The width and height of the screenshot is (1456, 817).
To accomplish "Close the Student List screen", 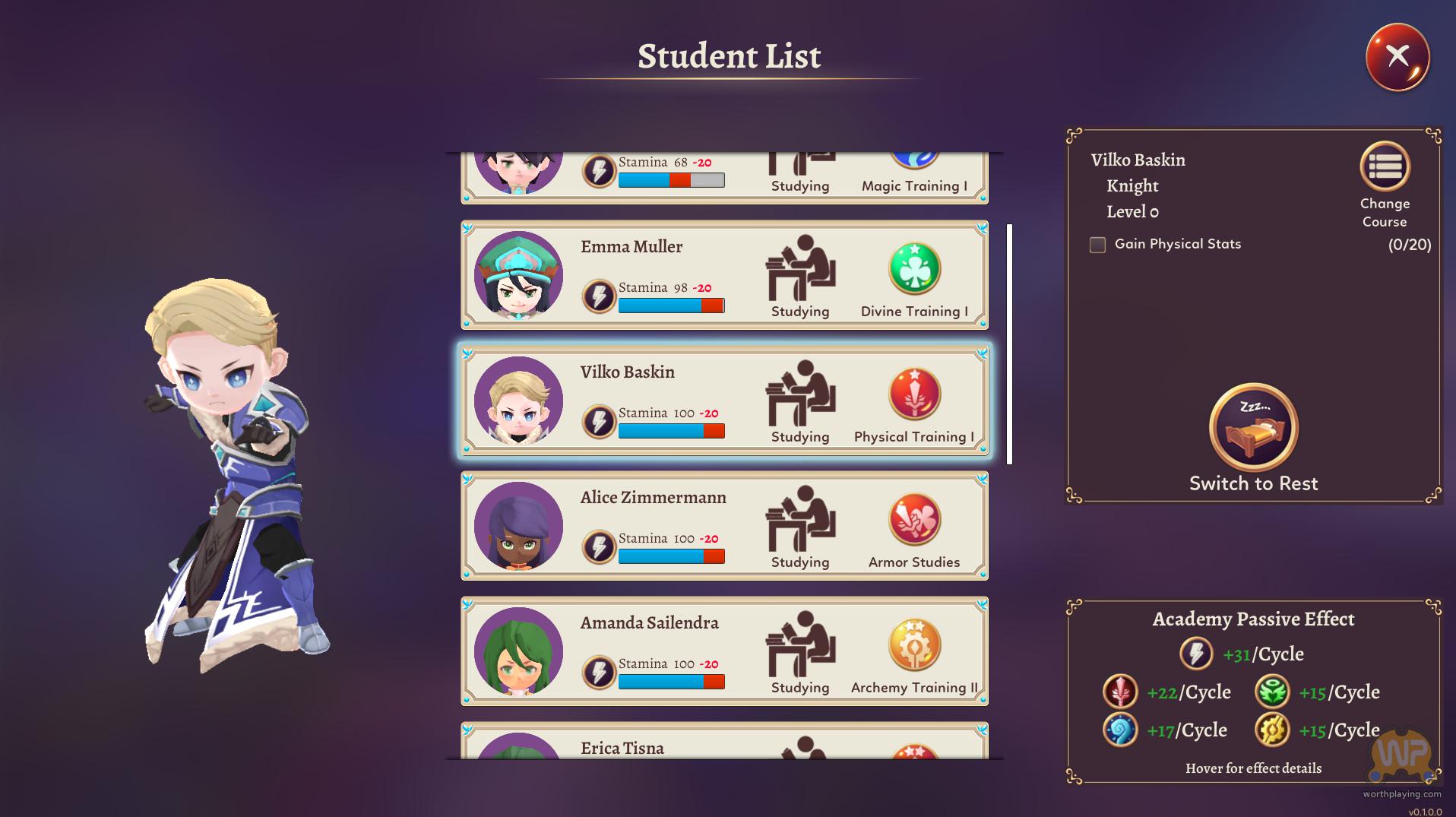I will tap(1397, 57).
